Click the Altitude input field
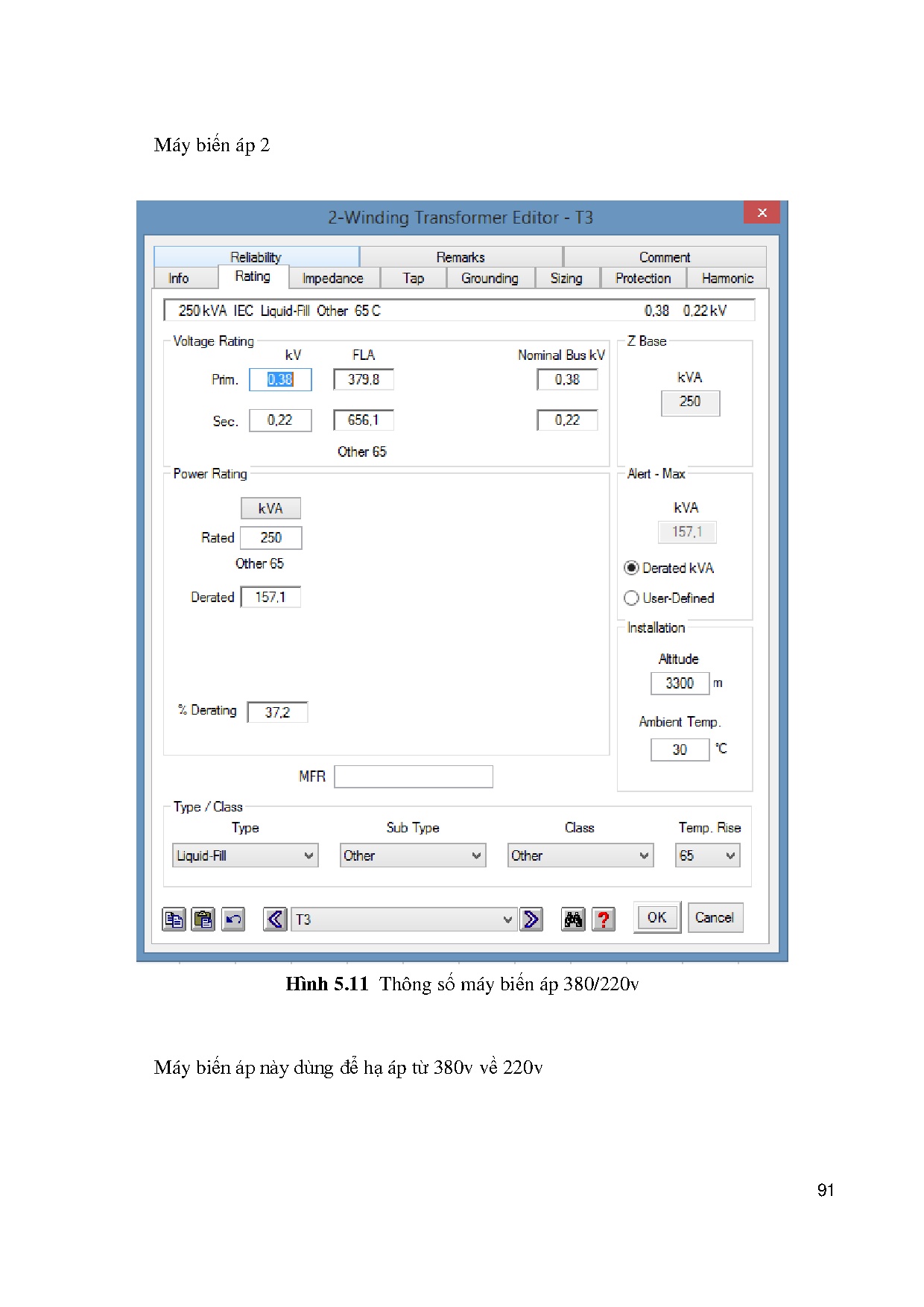Viewport: 924px width, 1307px height. pos(679,683)
